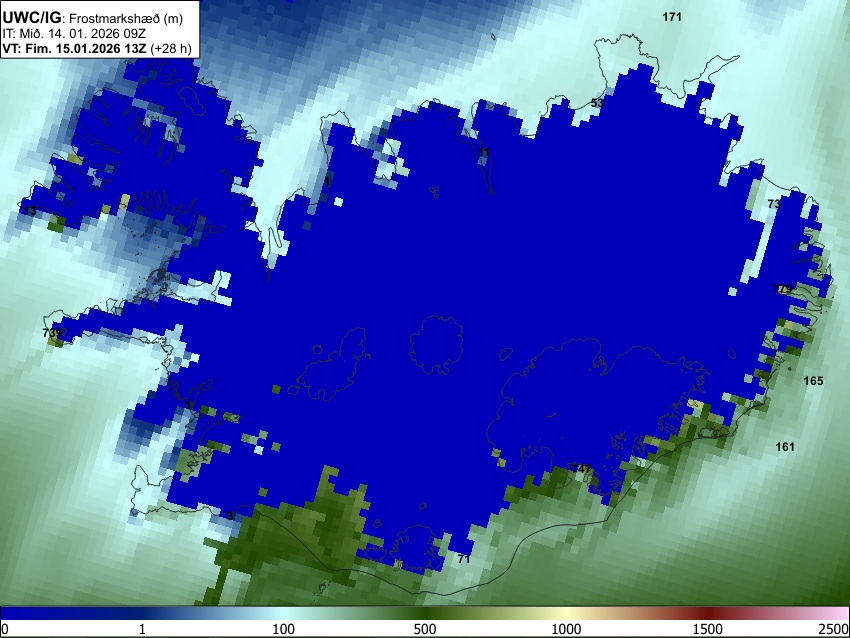Click the legend tick label 0
This screenshot has width=850, height=638.
coord(5,629)
